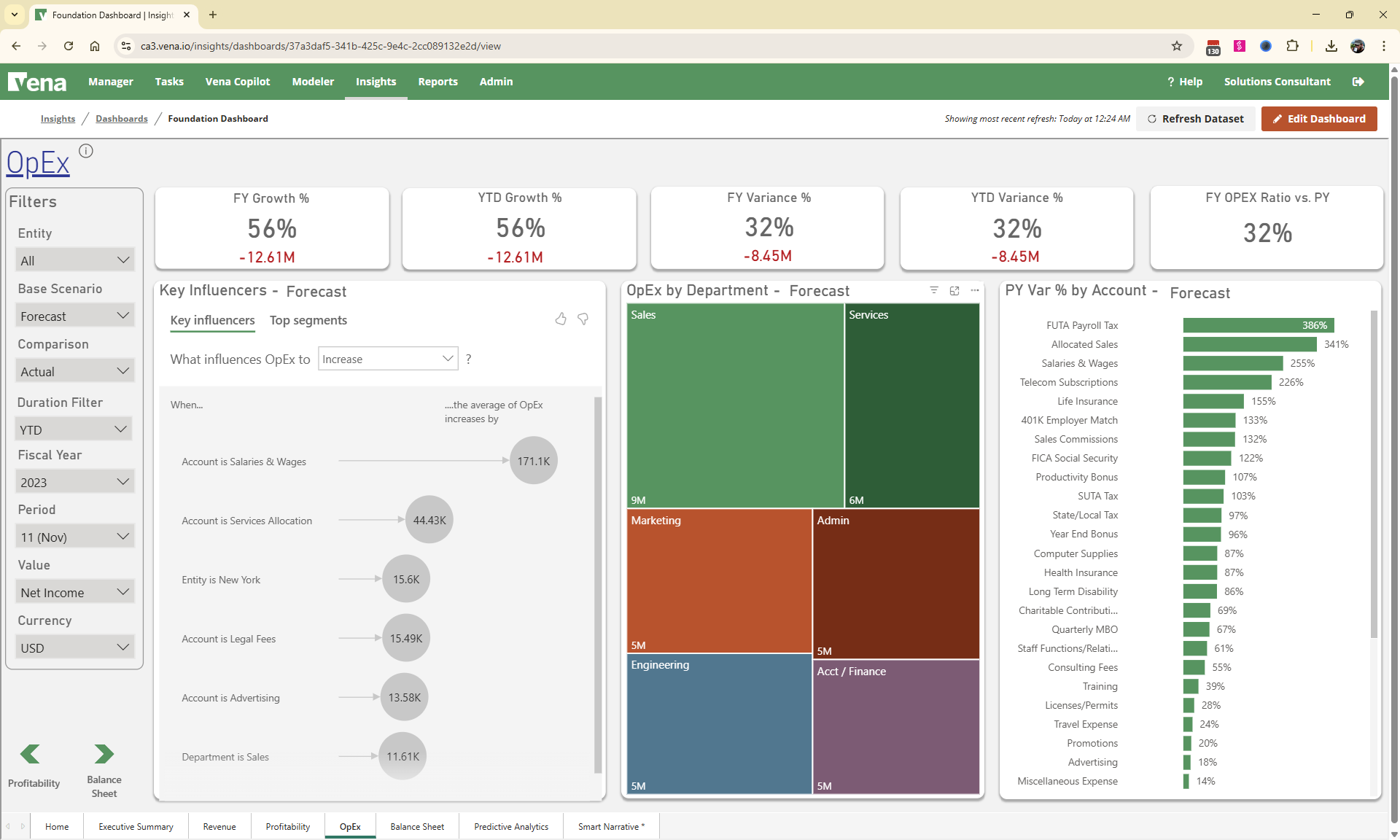Expand OpEx by Department into focus mode

(954, 290)
